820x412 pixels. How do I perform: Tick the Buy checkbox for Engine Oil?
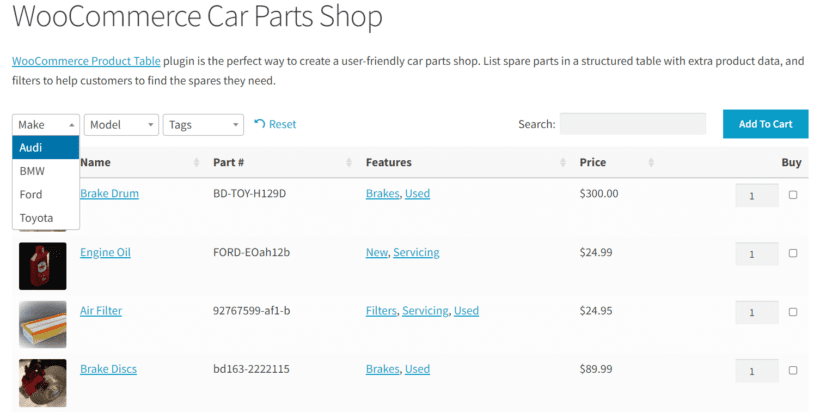coord(793,253)
